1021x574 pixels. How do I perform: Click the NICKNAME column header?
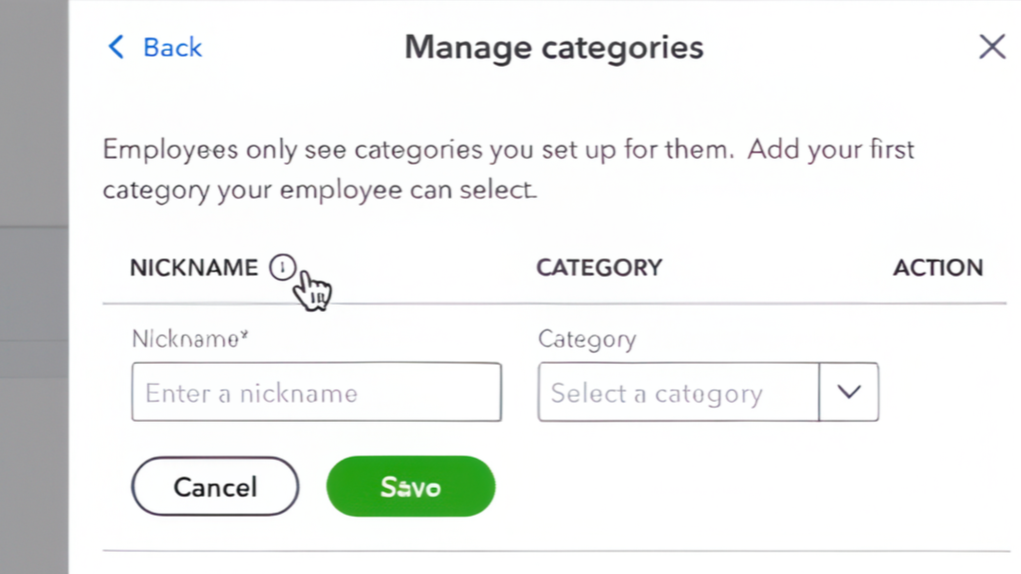(194, 268)
